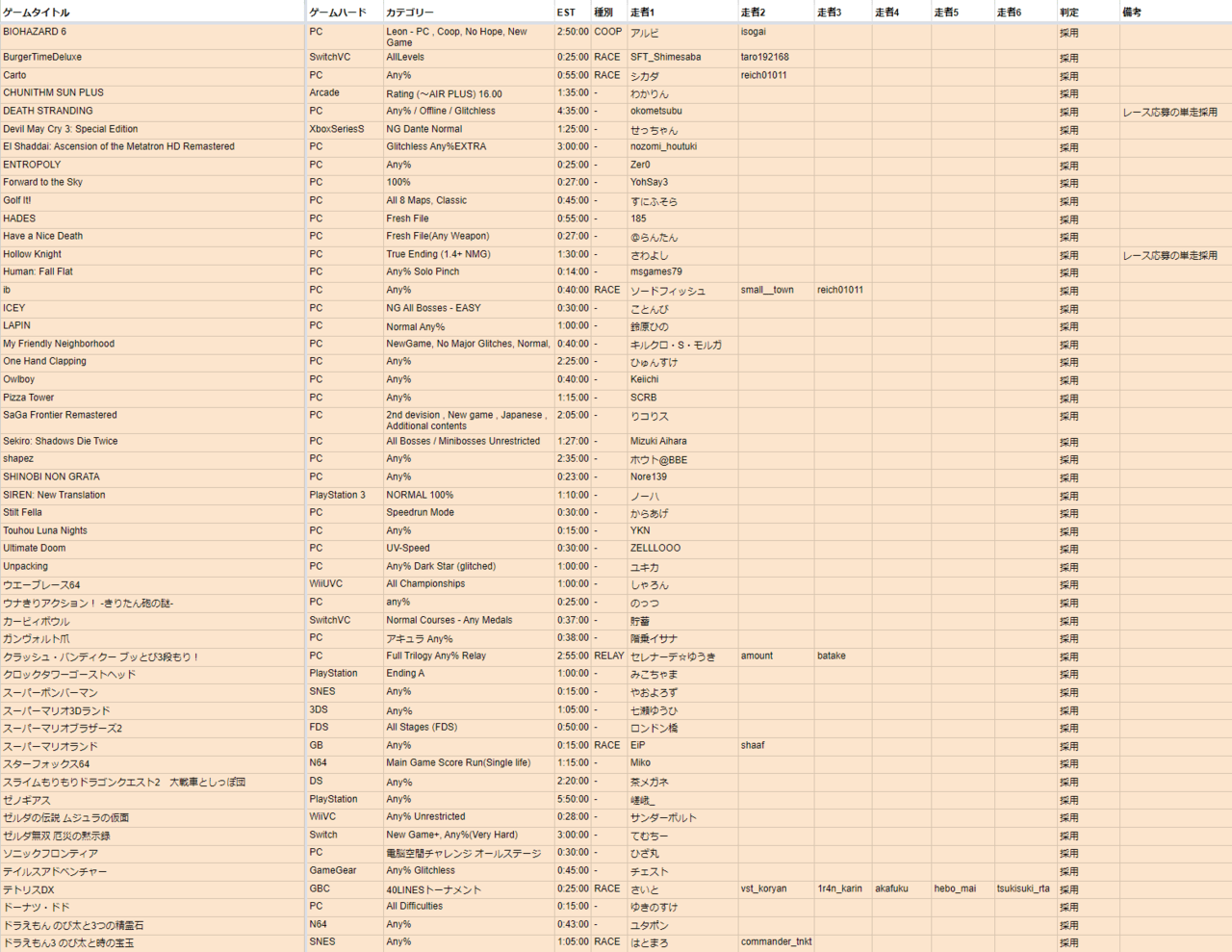This screenshot has height=952, width=1232.
Task: Click the GBC hardware cell
Action: pyautogui.click(x=345, y=889)
